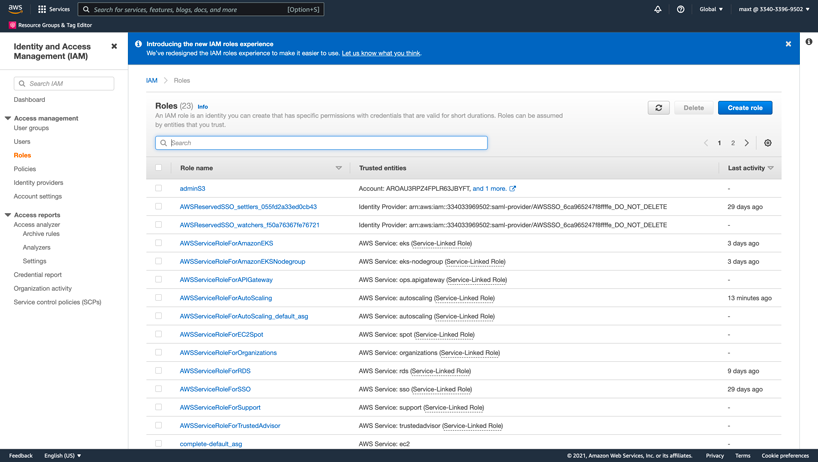Open roles table preferences gear
The image size is (818, 462).
[768, 143]
